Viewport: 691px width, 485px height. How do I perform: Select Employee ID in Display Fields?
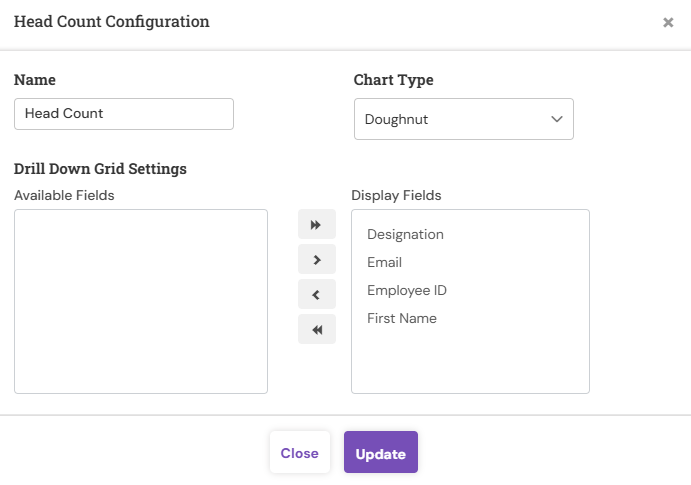pos(407,291)
